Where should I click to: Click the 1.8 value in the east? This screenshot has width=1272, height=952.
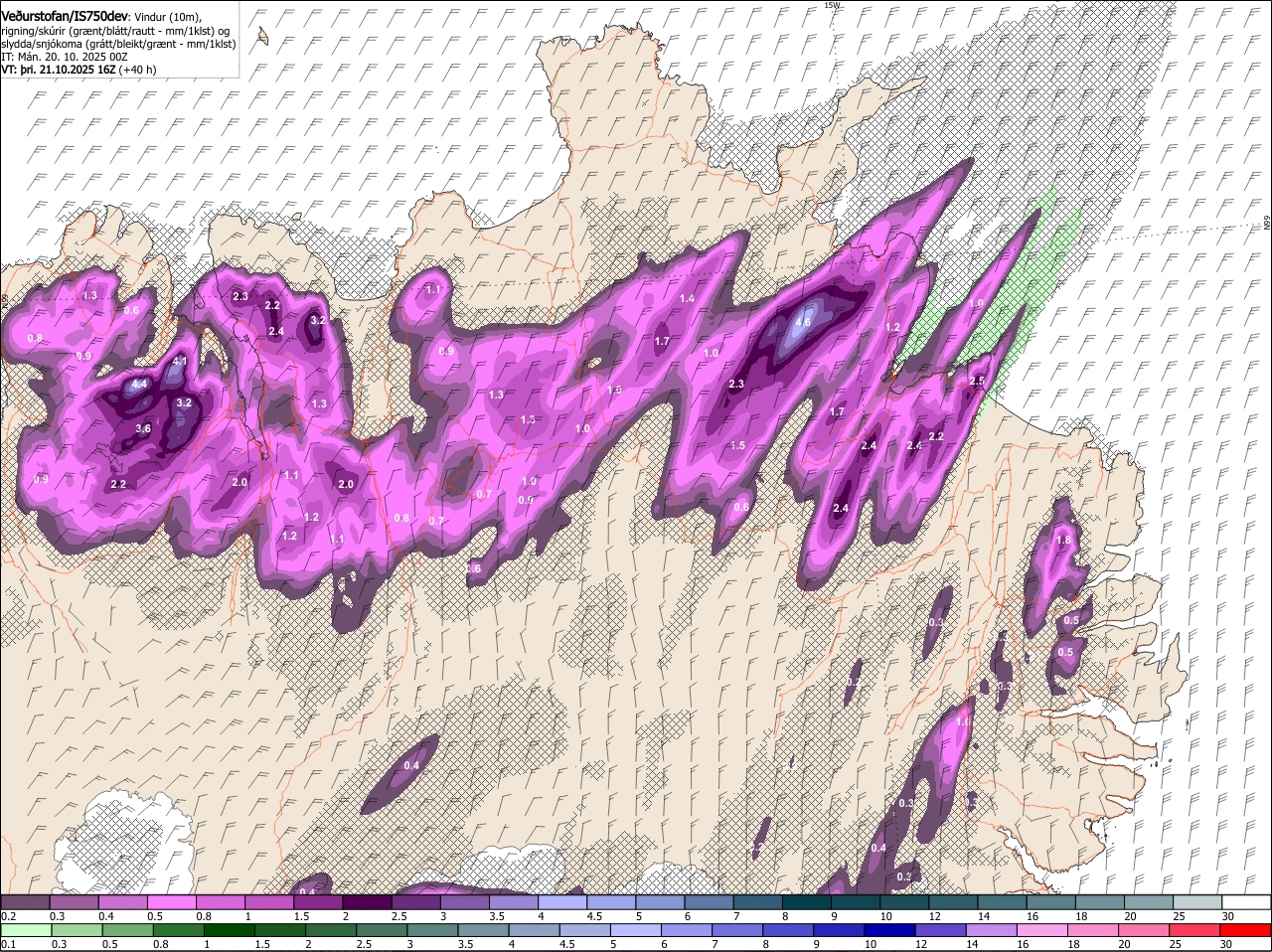1064,540
